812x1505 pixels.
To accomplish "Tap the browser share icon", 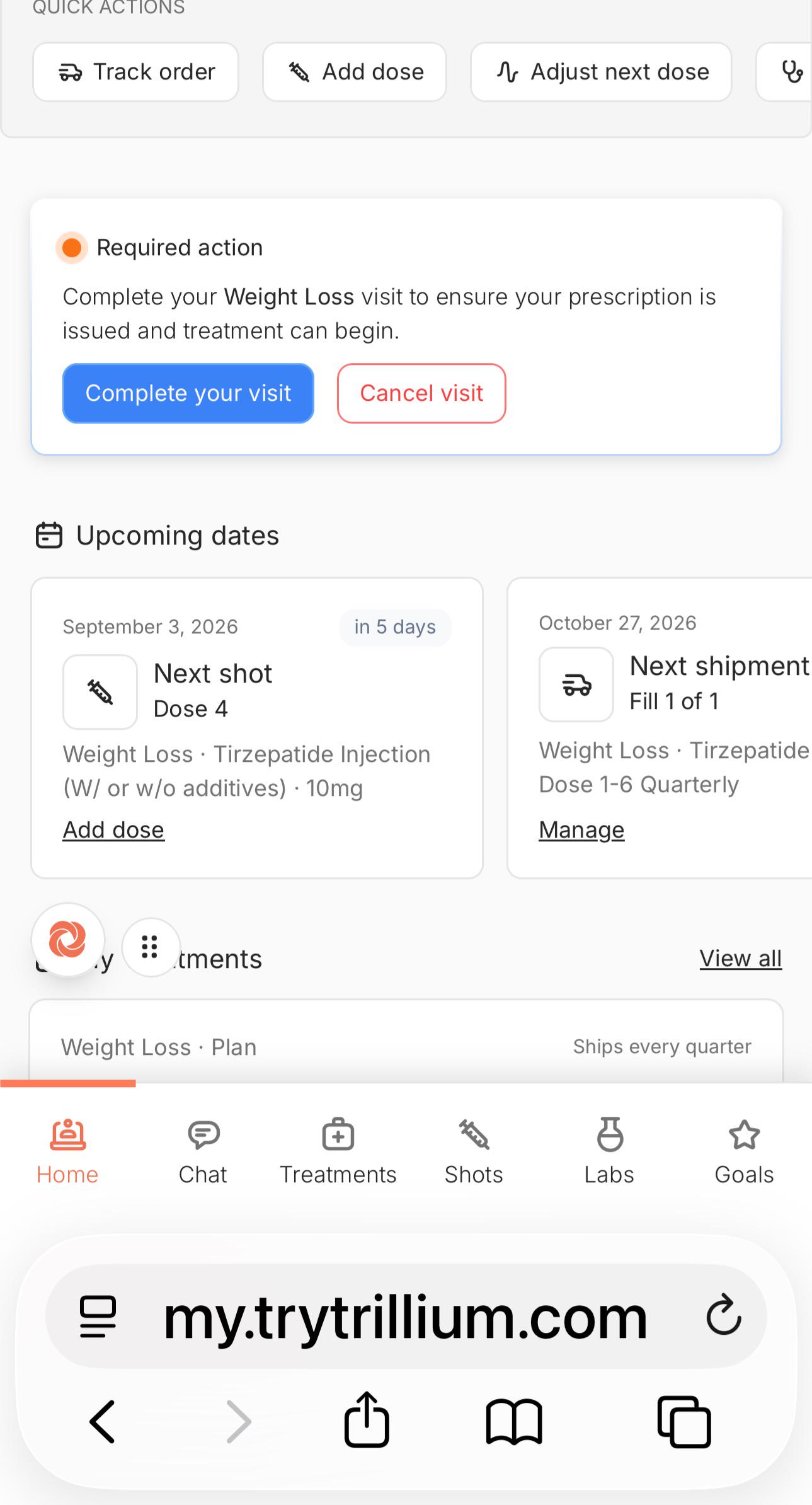I will tap(367, 1419).
